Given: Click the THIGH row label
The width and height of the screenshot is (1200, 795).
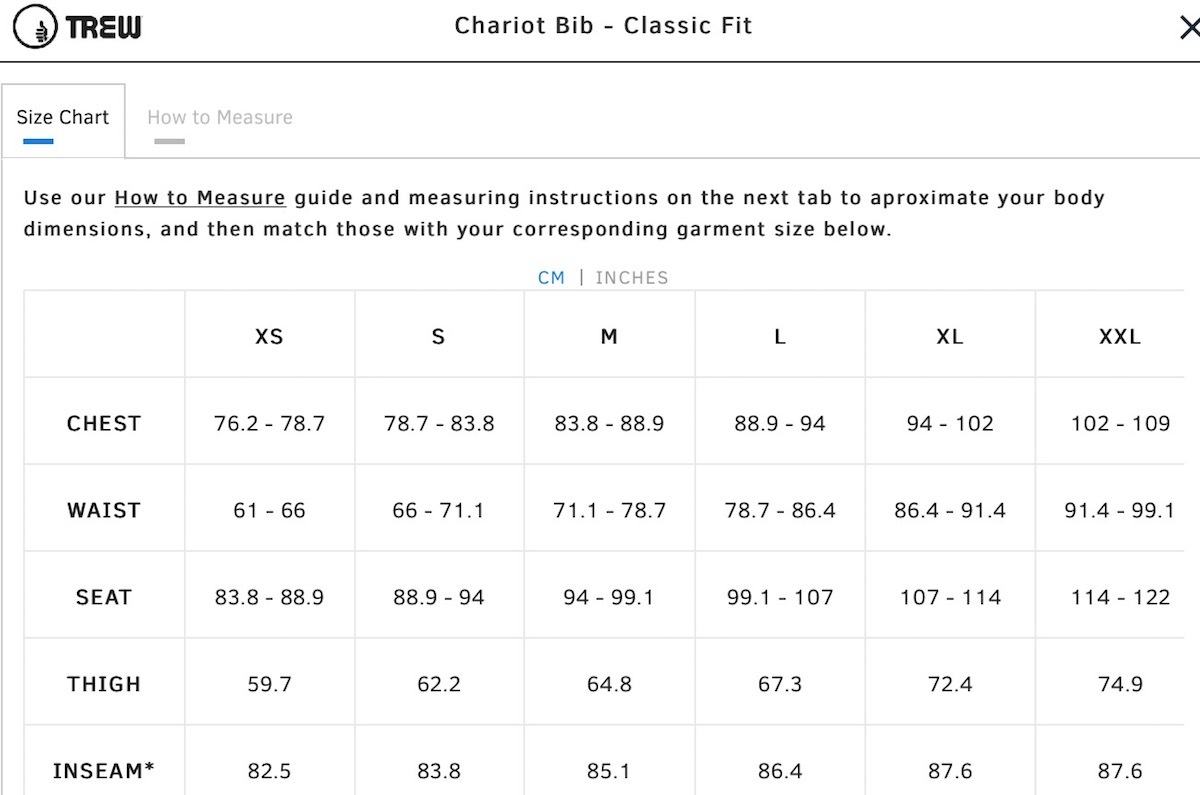Looking at the screenshot, I should coord(104,685).
